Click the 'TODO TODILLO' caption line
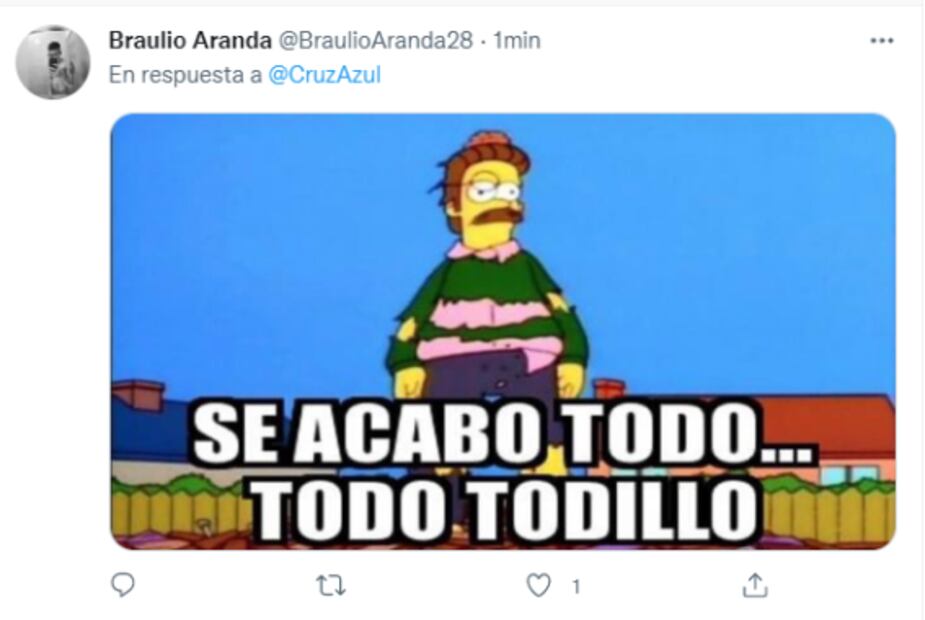This screenshot has height=620, width=925. [505, 509]
